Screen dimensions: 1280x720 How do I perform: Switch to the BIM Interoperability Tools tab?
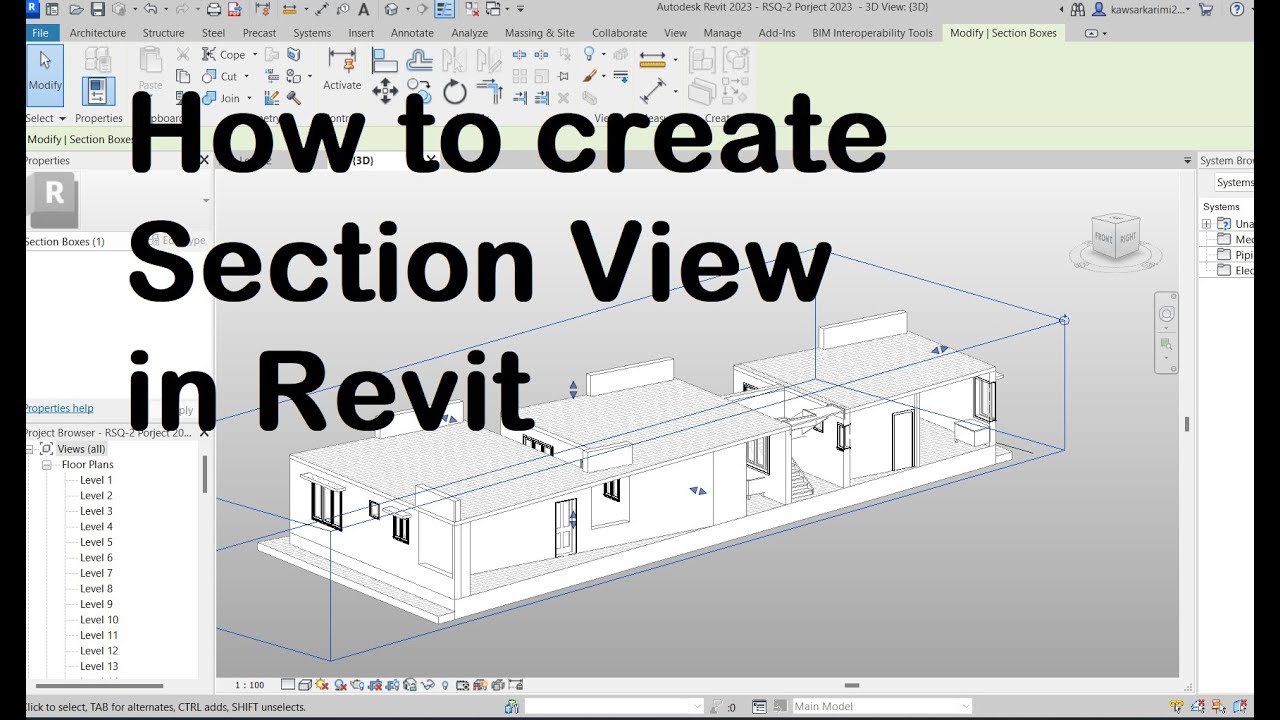click(x=872, y=33)
